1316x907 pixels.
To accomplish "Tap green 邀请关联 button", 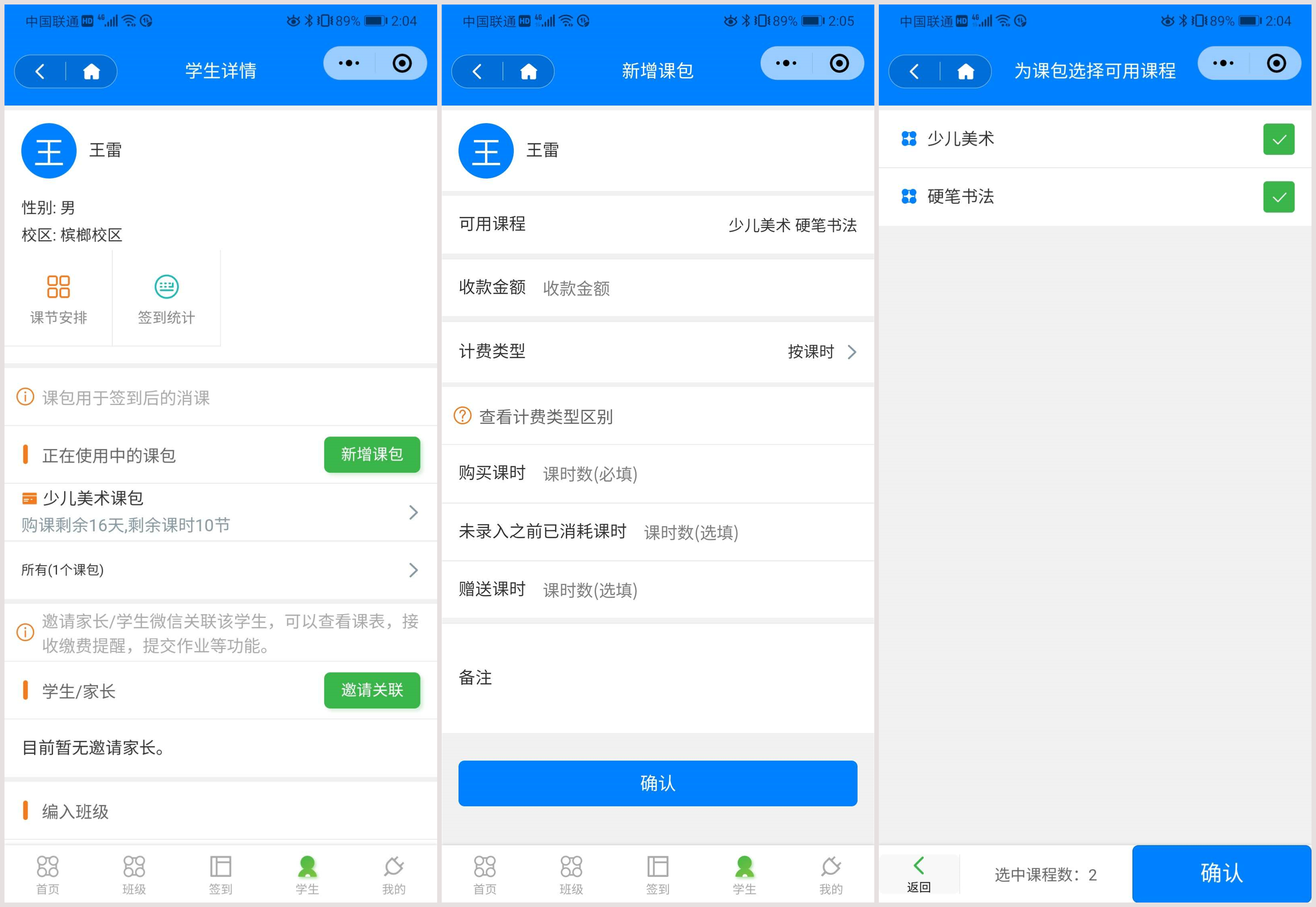I will click(x=372, y=690).
